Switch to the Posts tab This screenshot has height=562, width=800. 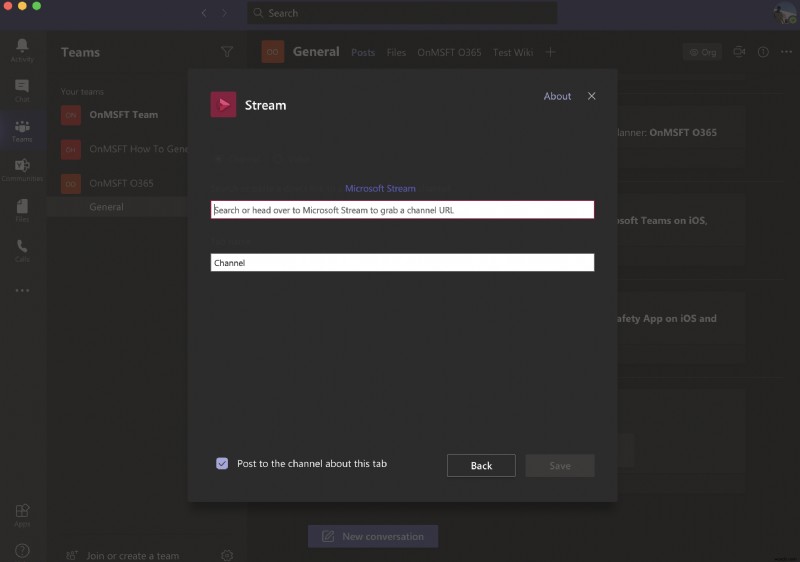363,53
